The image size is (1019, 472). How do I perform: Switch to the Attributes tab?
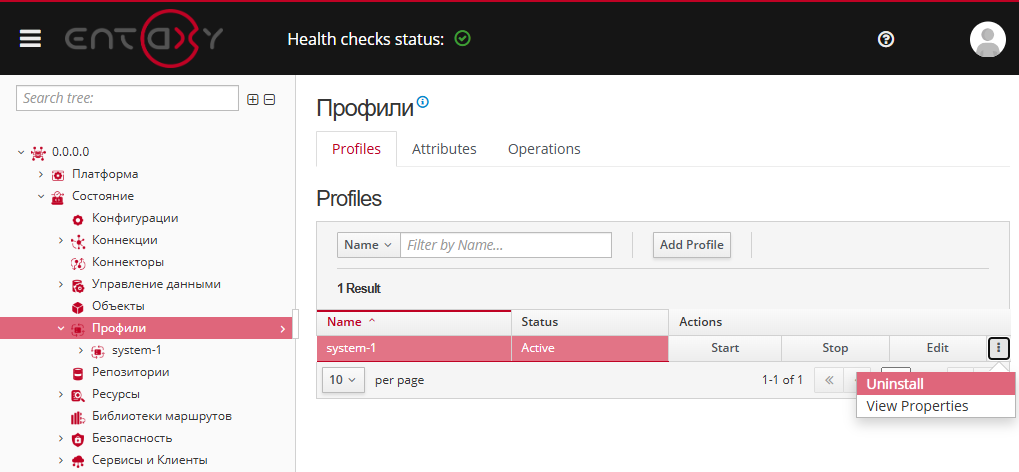[444, 149]
